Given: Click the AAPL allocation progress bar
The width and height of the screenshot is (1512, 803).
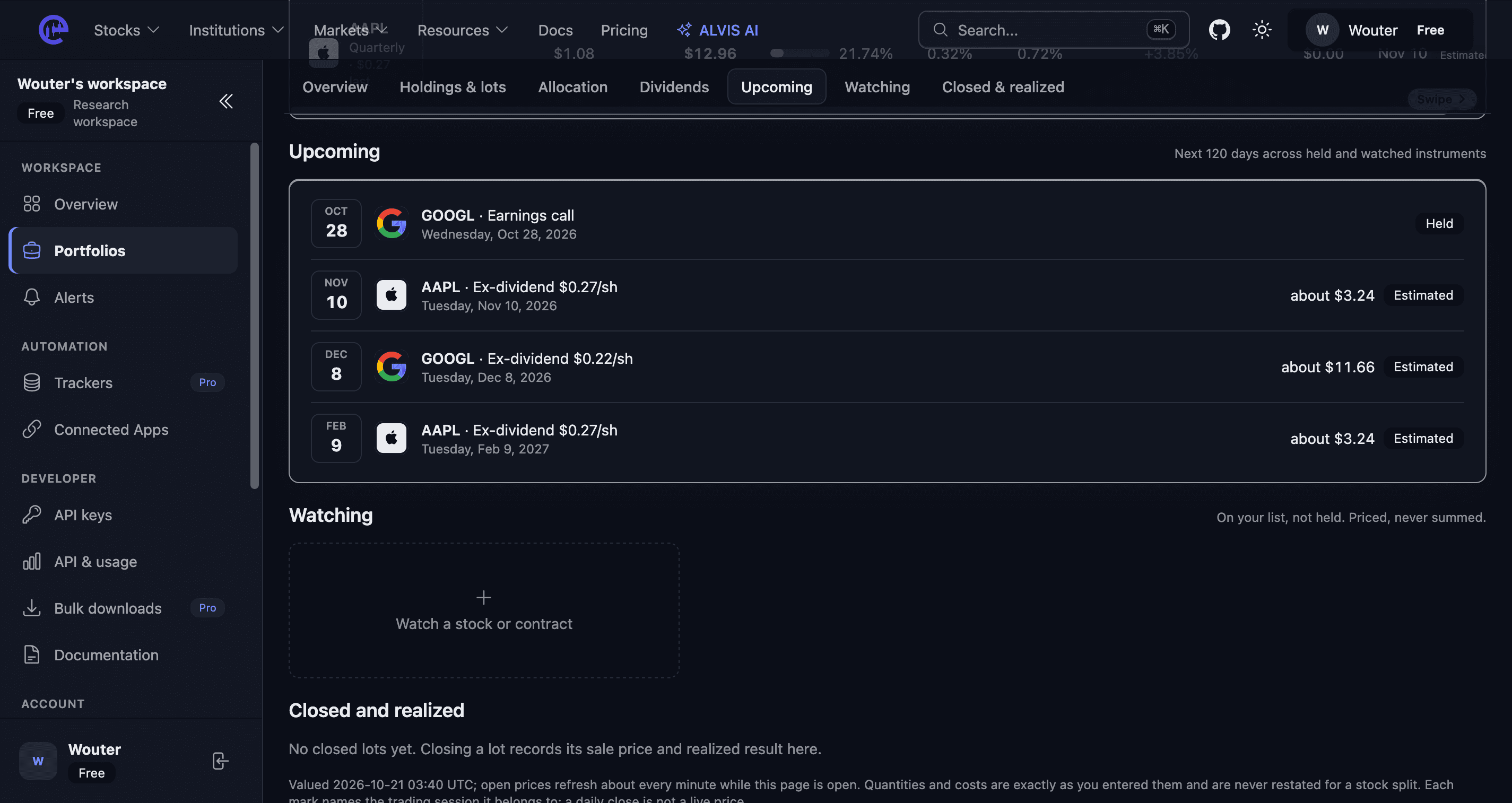Looking at the screenshot, I should click(799, 53).
